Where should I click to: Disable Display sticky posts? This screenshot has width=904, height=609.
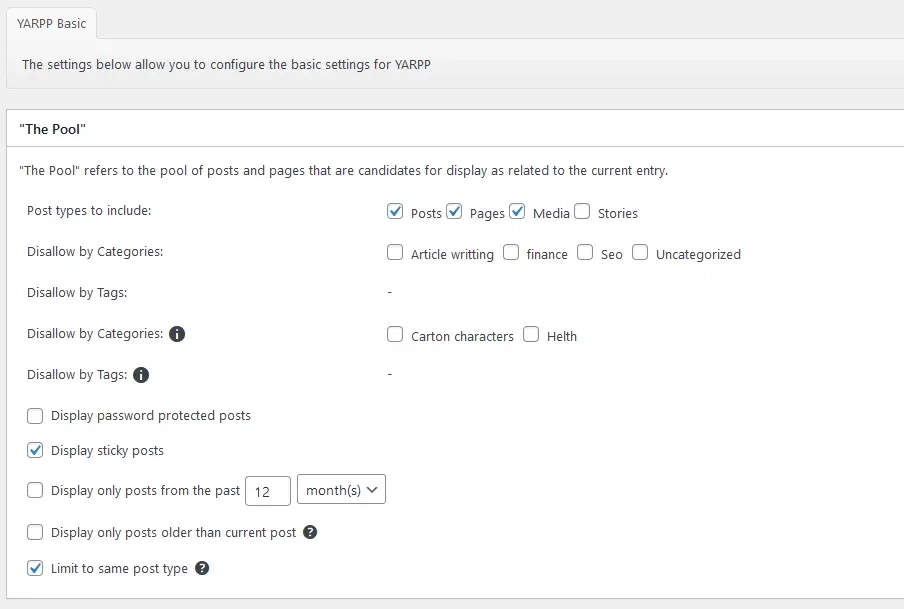click(35, 451)
